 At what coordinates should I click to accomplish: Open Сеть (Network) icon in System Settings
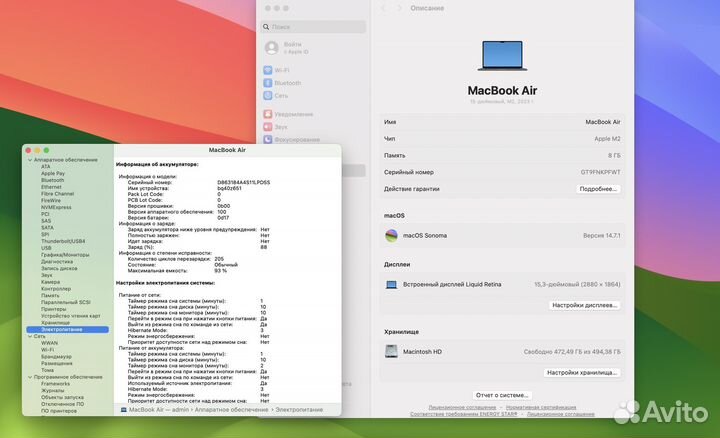click(268, 95)
